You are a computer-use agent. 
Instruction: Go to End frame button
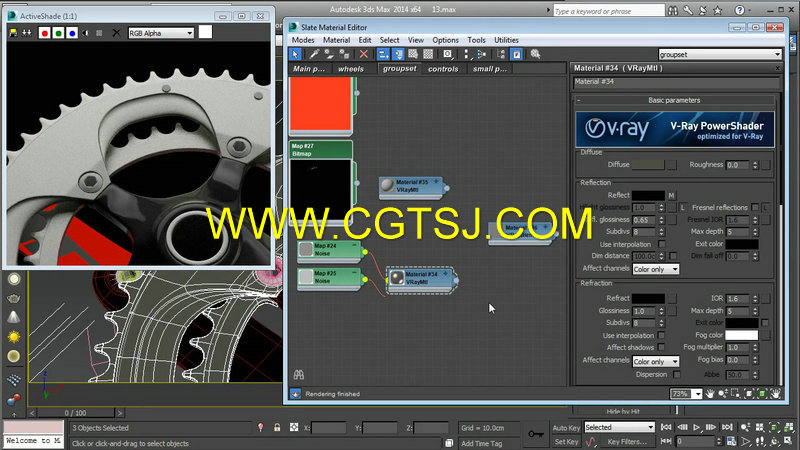coord(727,427)
